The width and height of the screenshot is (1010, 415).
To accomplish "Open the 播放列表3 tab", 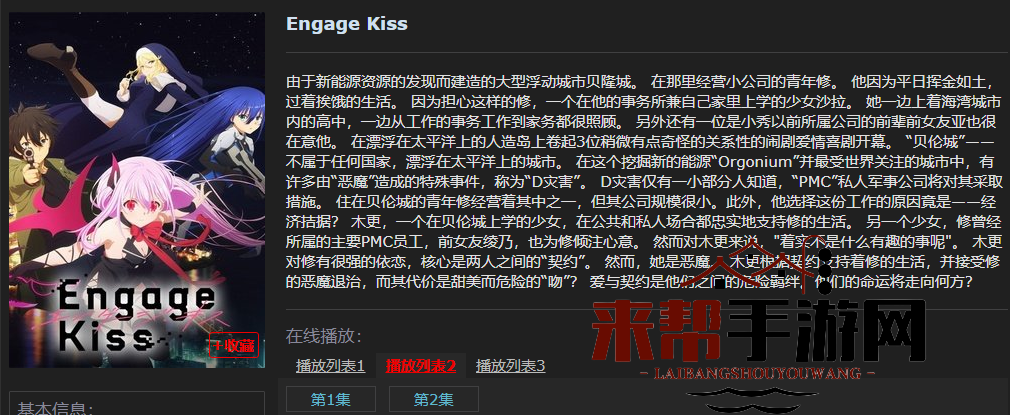I will point(510,367).
